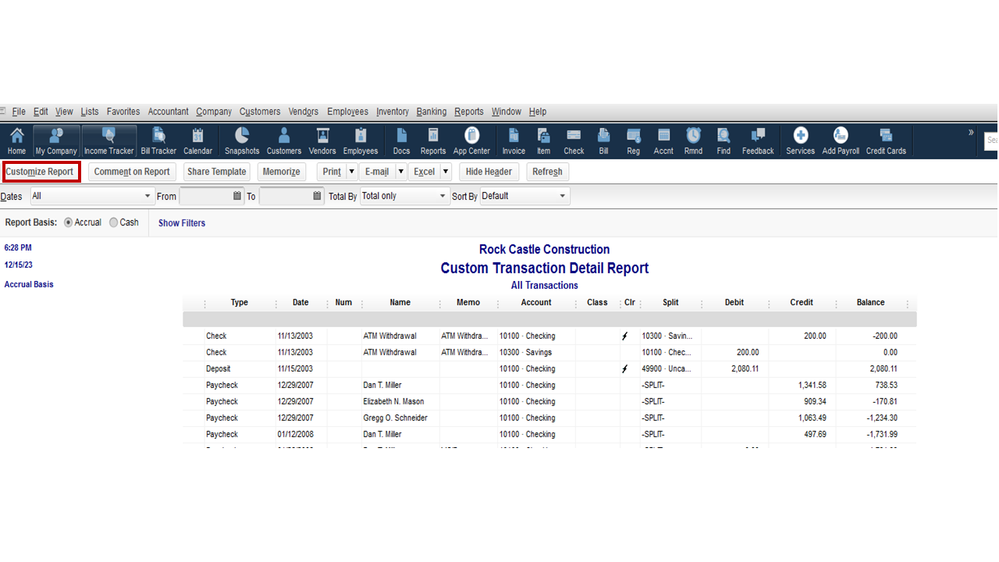
Task: Click the Hide Header button
Action: 489,171
